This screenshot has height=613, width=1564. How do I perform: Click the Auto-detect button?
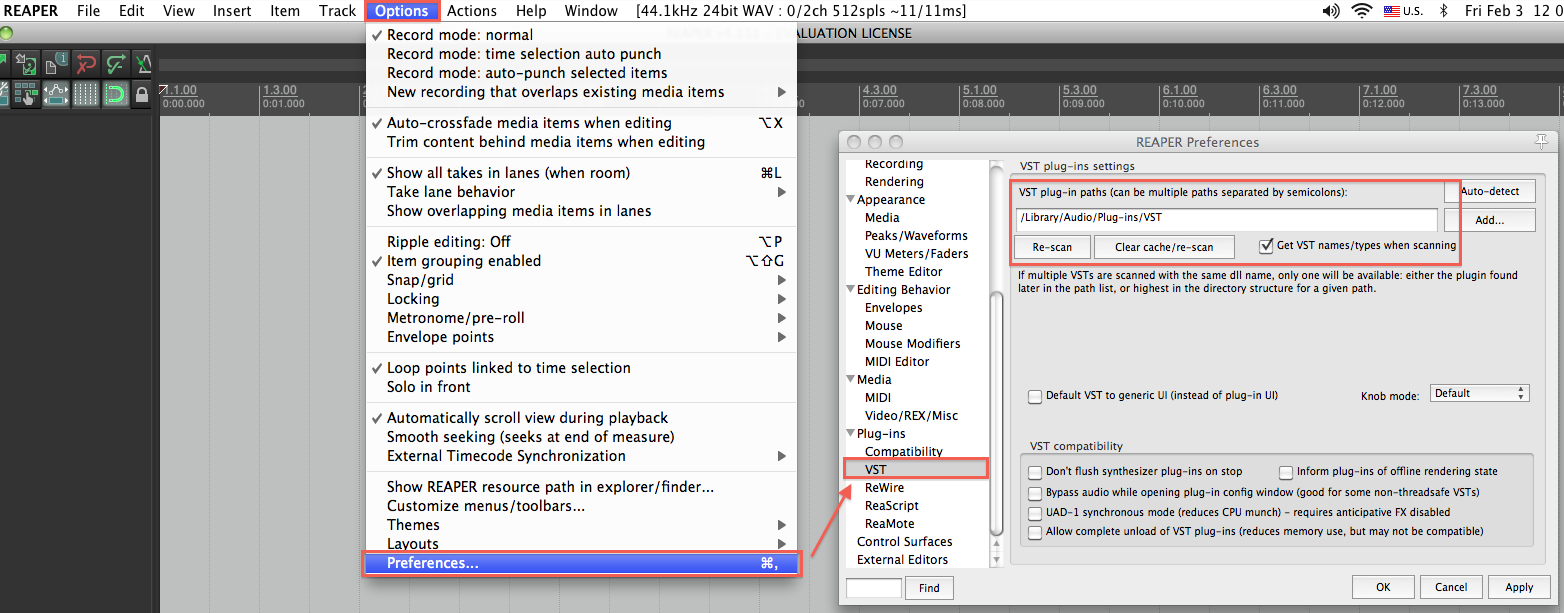pos(1489,191)
